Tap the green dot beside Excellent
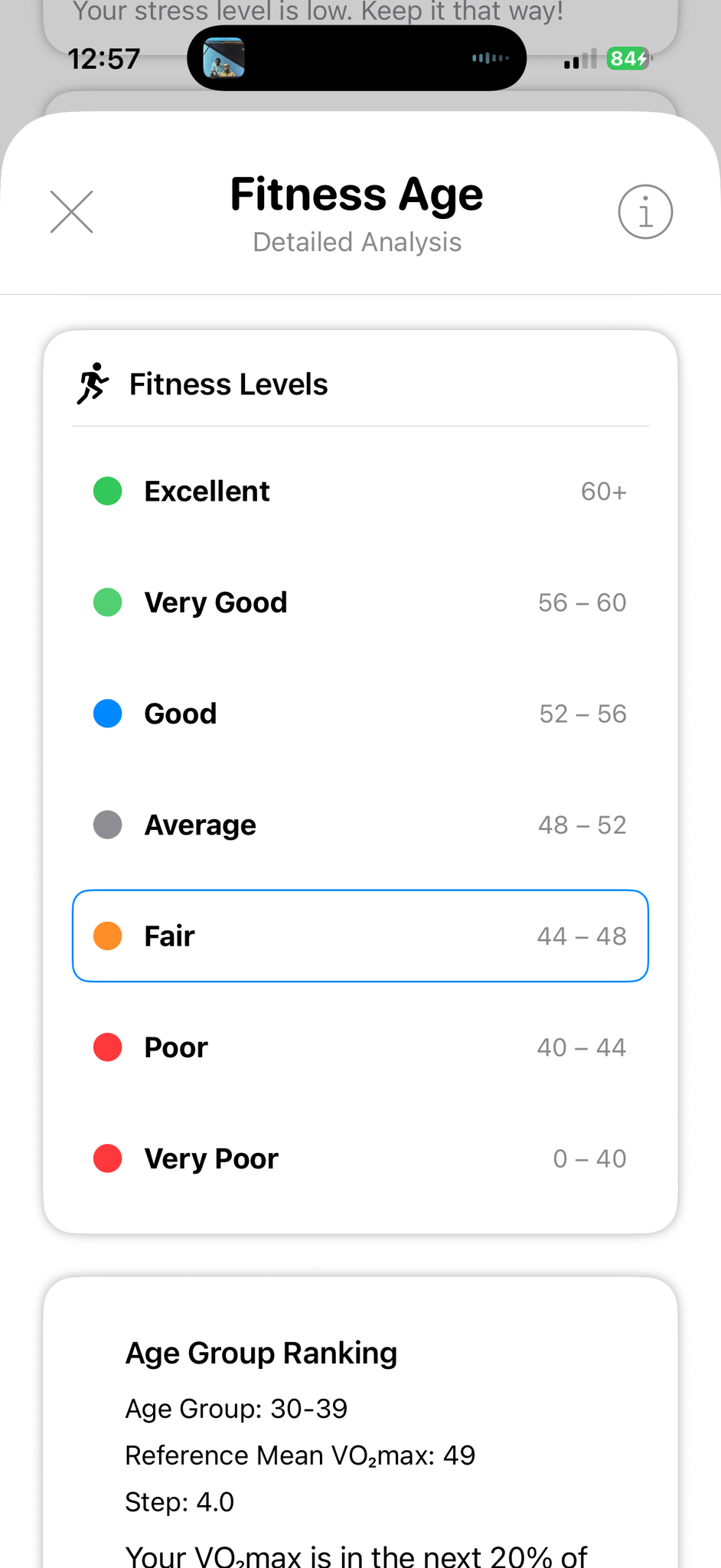The width and height of the screenshot is (721, 1568). [108, 491]
